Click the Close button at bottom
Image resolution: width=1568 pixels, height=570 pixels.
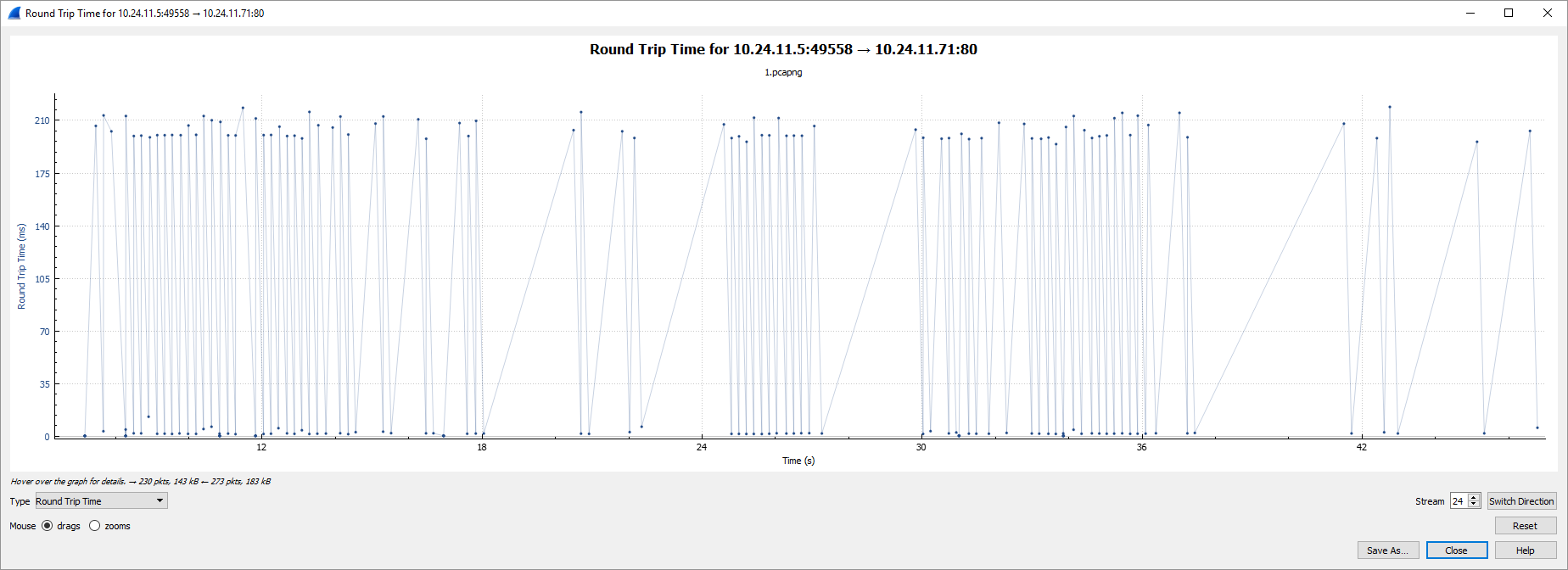pos(1456,550)
